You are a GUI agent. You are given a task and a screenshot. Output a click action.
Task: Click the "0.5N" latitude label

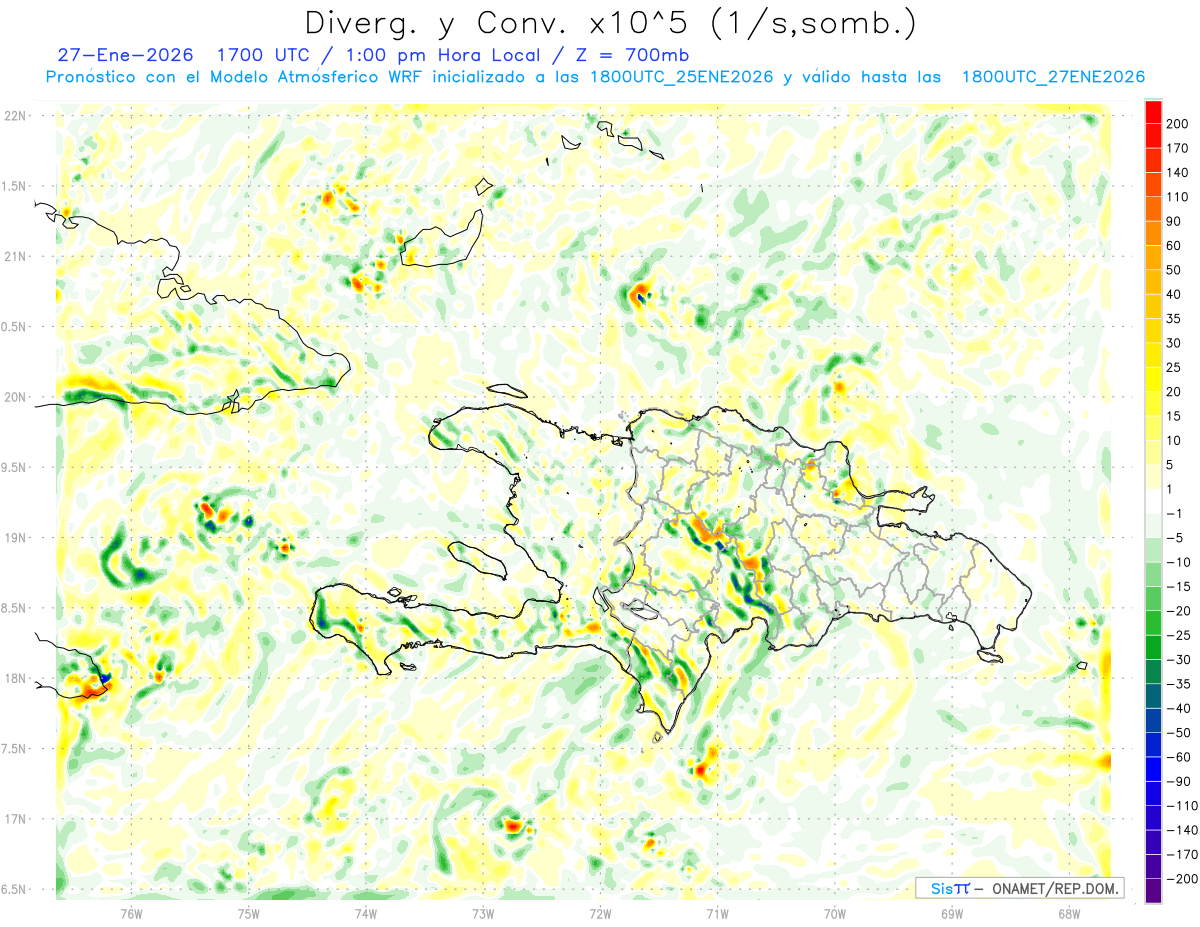pyautogui.click(x=15, y=327)
